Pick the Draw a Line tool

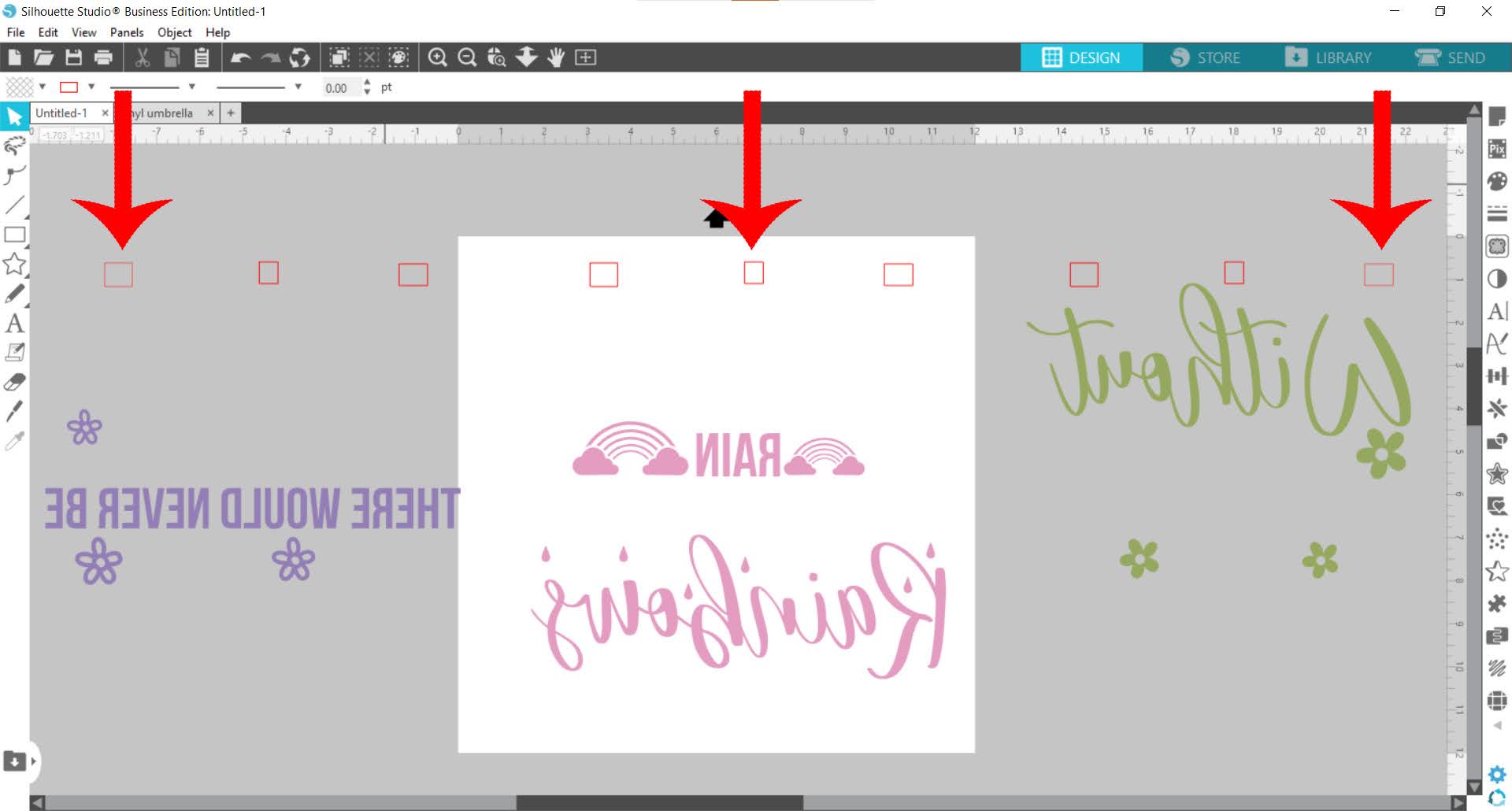(15, 205)
